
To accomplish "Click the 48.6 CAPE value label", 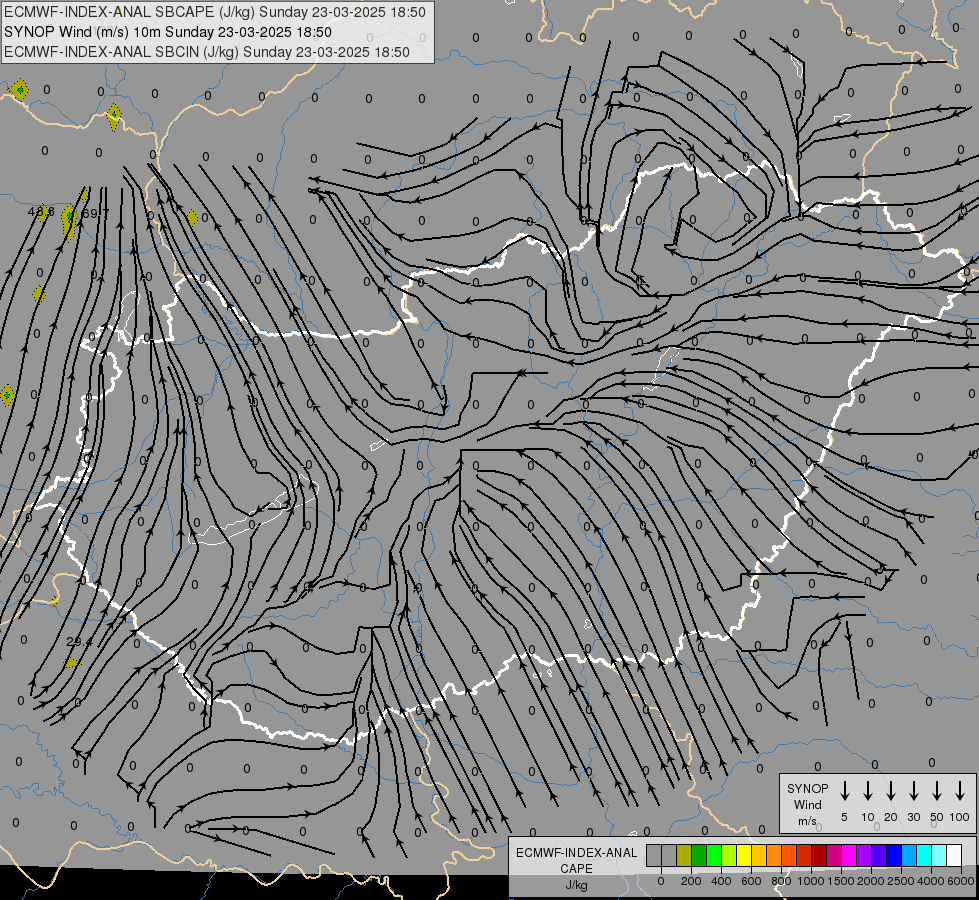I will pyautogui.click(x=41, y=212).
